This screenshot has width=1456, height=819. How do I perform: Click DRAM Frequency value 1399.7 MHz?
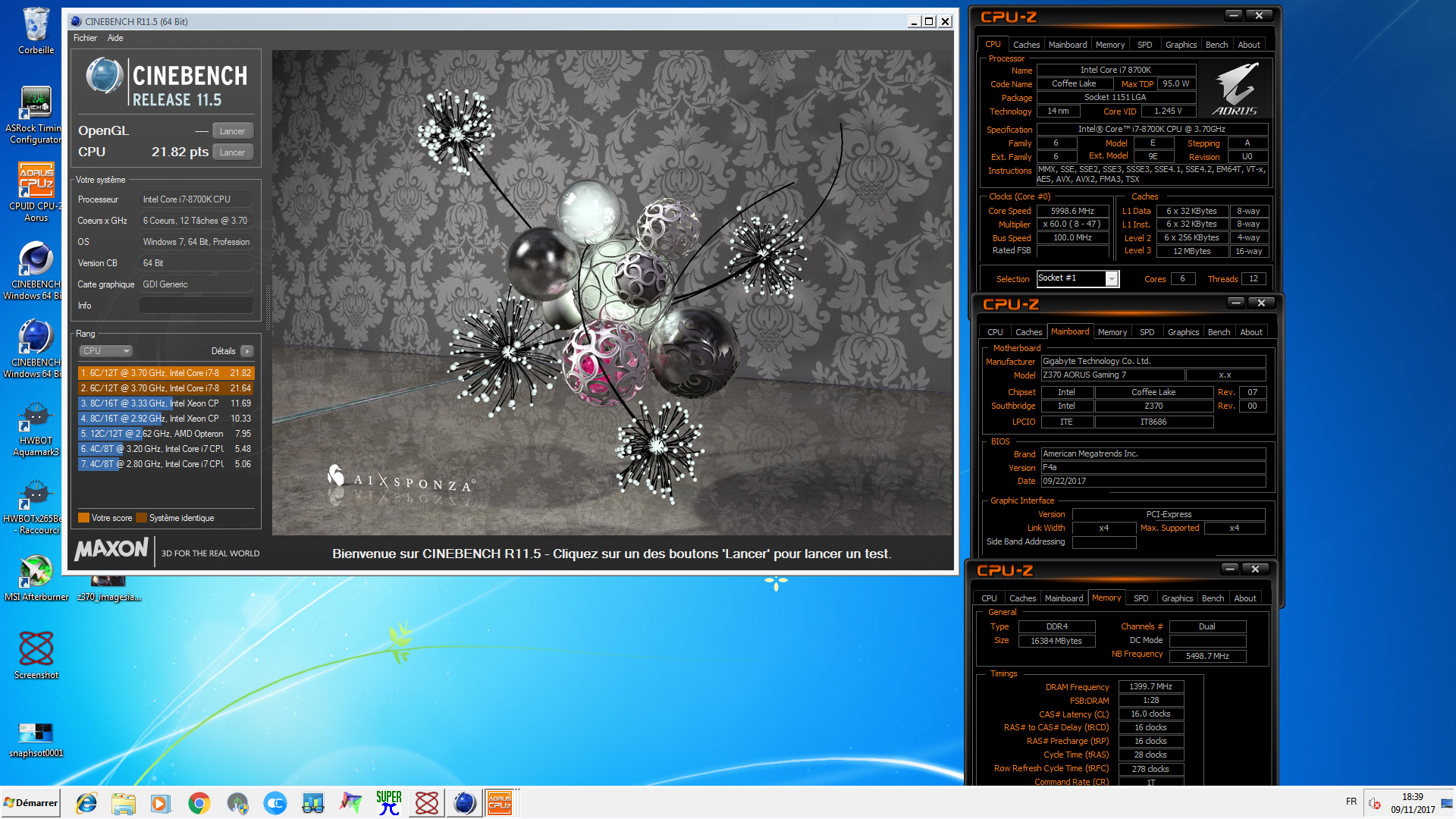click(1150, 687)
